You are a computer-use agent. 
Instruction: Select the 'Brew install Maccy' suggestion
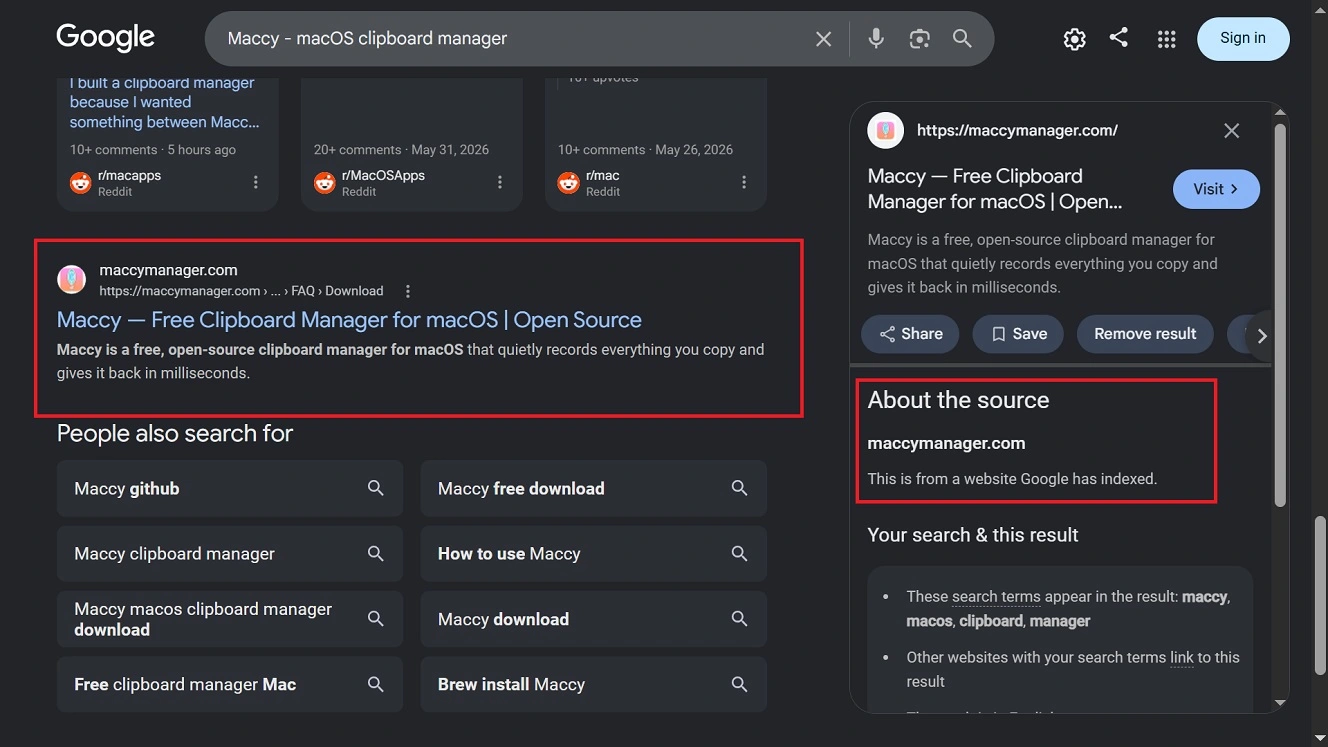click(x=594, y=684)
